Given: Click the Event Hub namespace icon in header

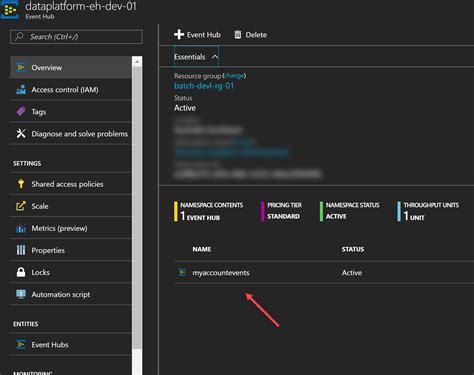Looking at the screenshot, I should point(10,9).
